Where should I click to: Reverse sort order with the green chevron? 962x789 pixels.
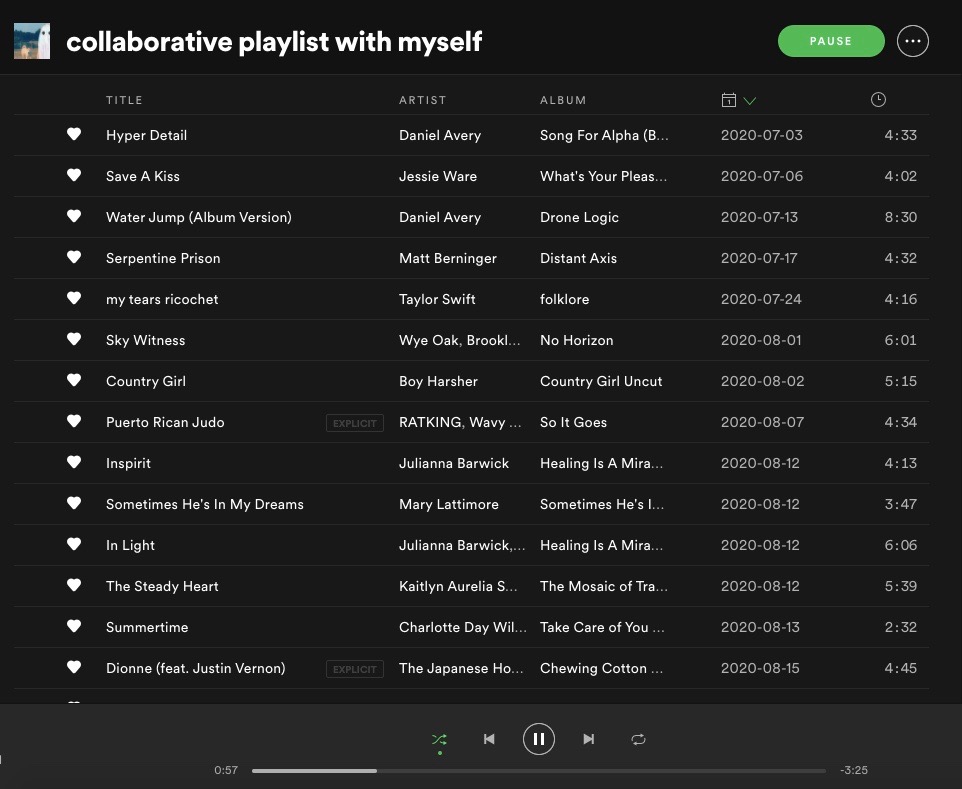click(750, 100)
